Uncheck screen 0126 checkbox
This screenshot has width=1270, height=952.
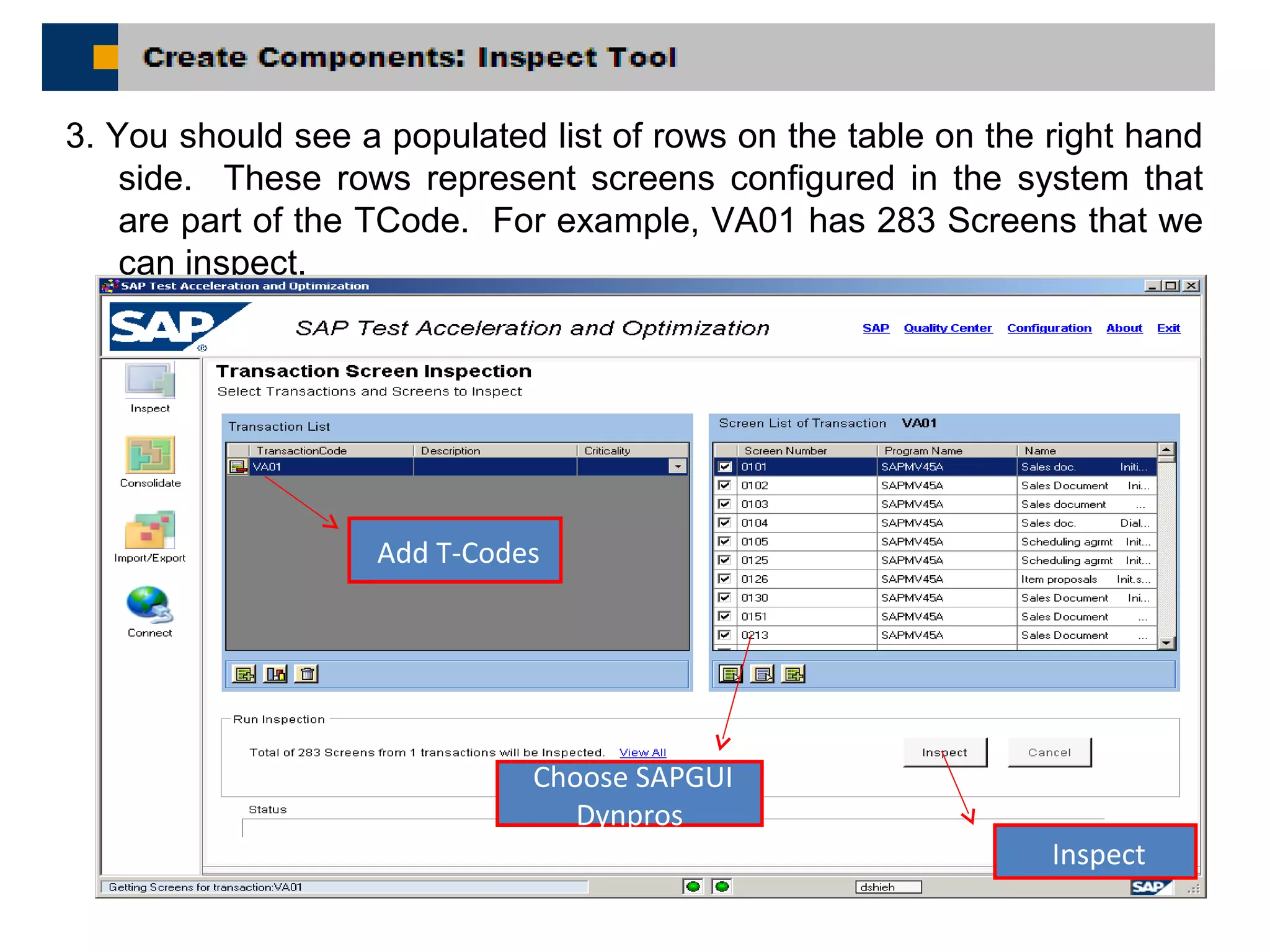725,579
